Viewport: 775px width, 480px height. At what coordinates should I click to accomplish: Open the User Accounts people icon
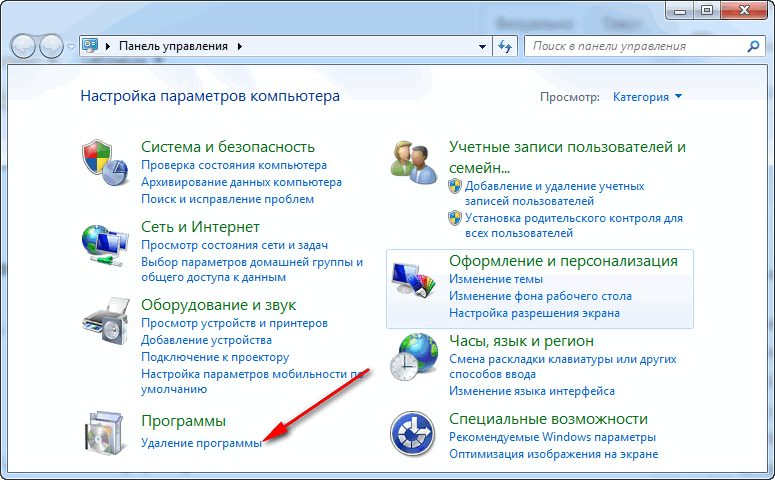(x=413, y=163)
